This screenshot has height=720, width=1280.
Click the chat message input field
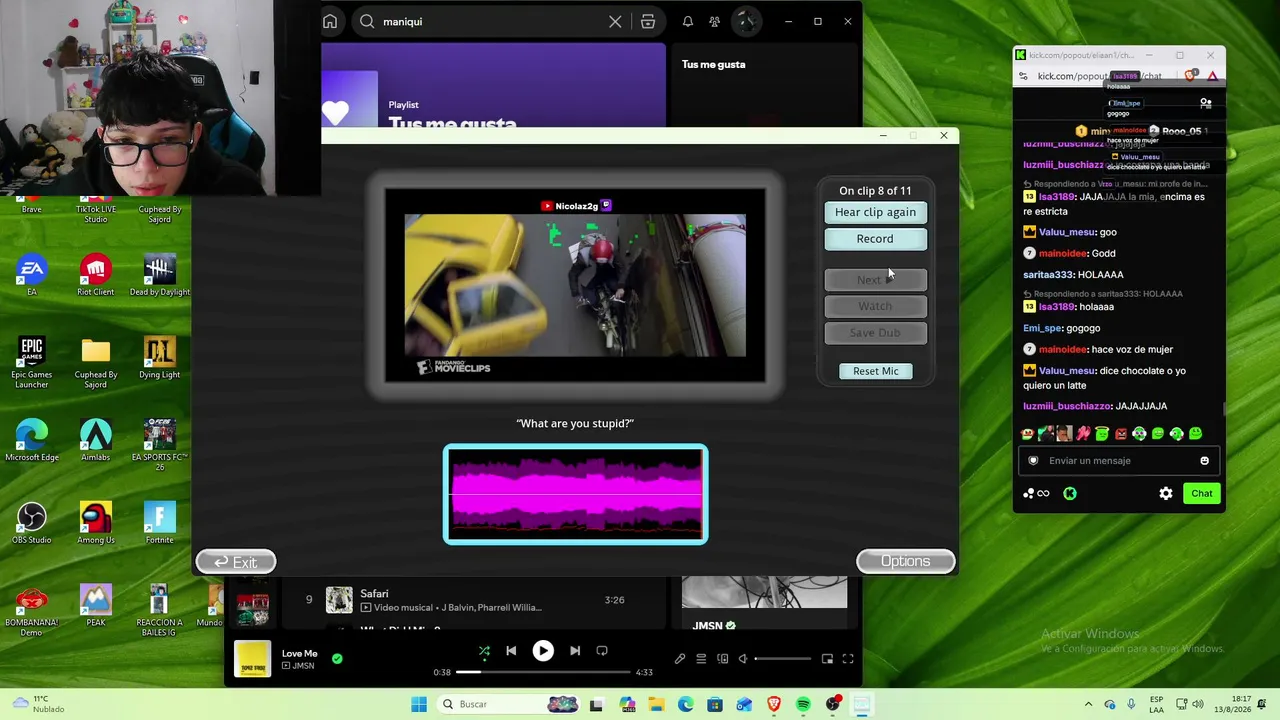1117,461
